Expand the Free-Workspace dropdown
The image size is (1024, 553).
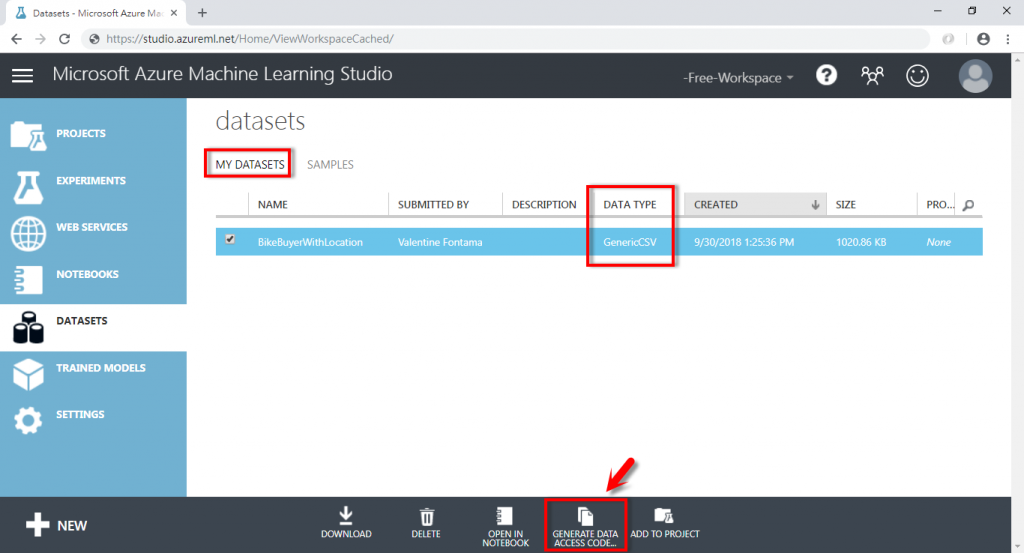(x=738, y=78)
